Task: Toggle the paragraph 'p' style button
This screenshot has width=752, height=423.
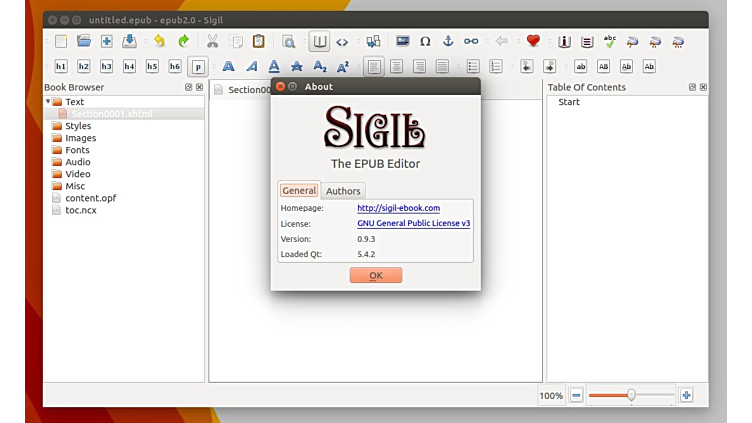Action: pos(198,67)
